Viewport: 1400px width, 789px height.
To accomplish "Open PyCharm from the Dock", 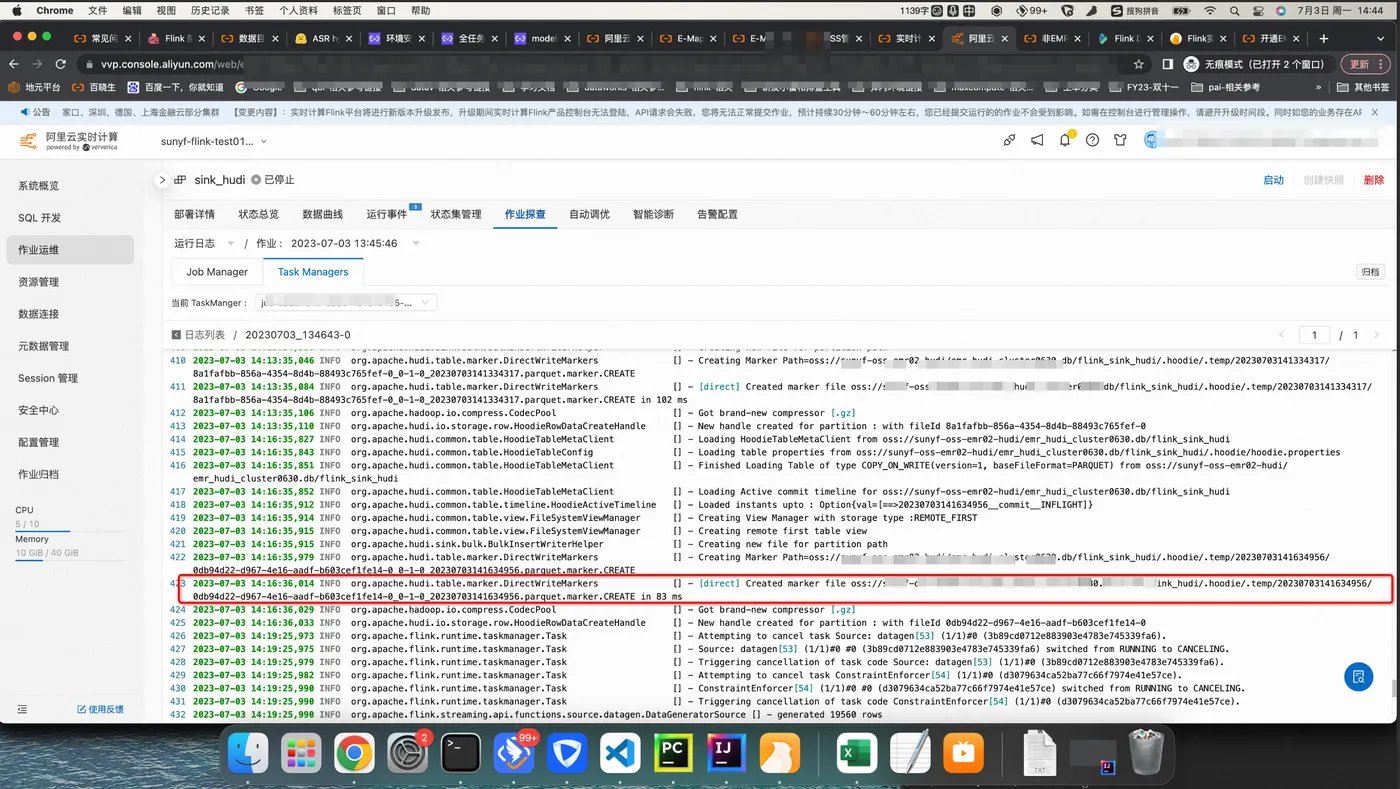I will [673, 753].
